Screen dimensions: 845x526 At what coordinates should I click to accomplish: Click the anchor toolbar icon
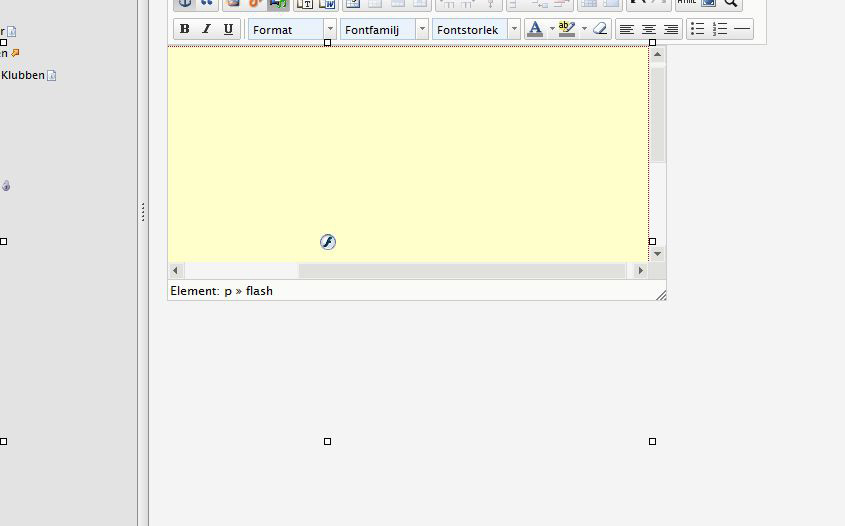pos(185,2)
